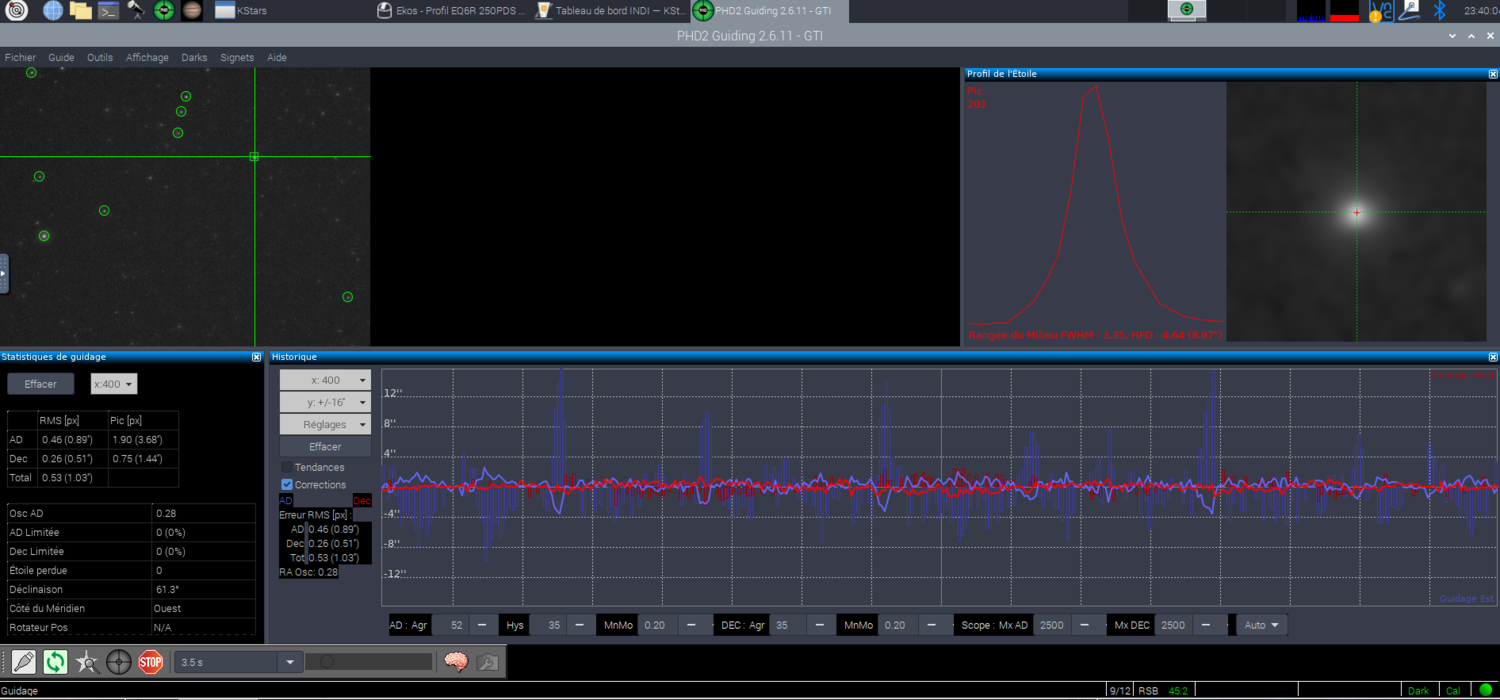Click the left-edge panel expander handle
Image resolution: width=1500 pixels, height=700 pixels.
pyautogui.click(x=4, y=273)
